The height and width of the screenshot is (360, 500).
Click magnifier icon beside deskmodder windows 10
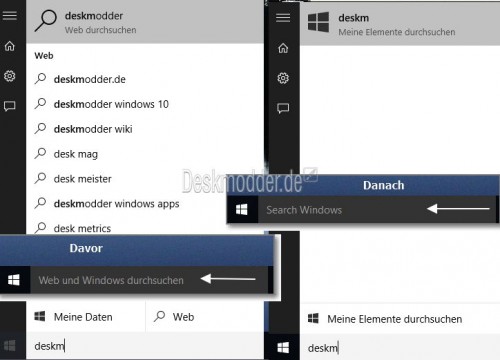(40, 103)
